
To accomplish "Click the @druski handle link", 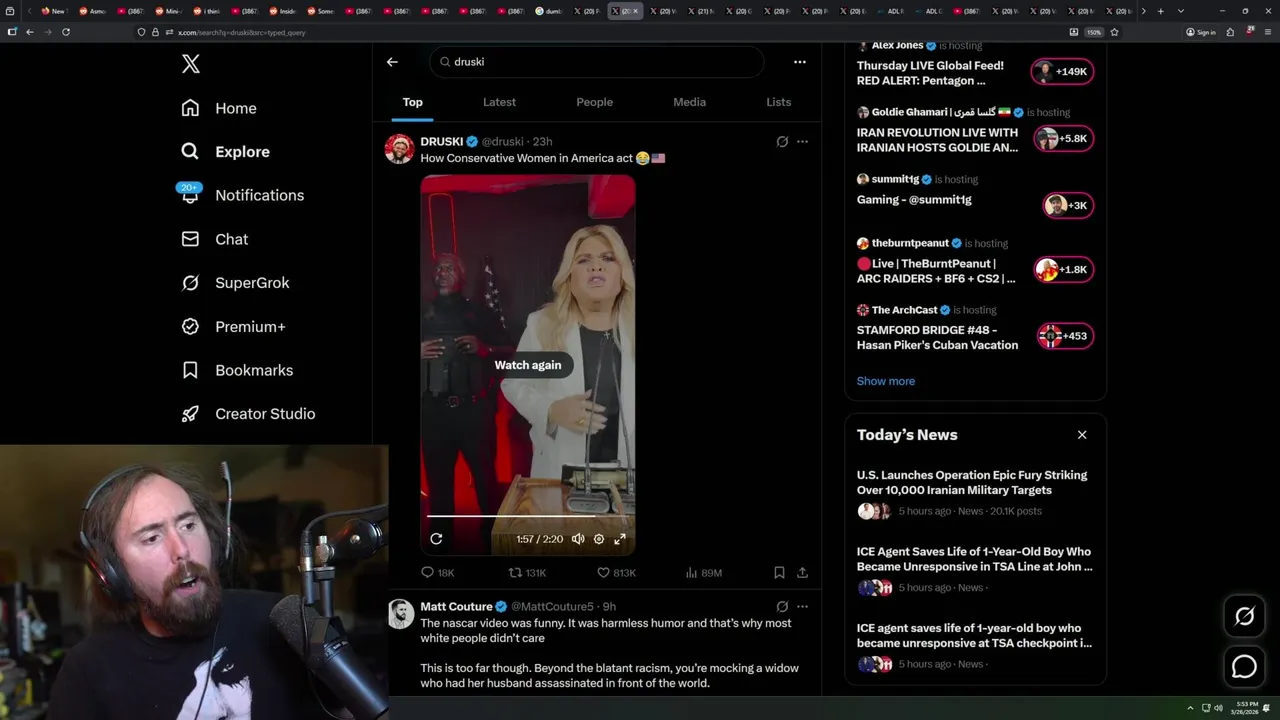I will (503, 142).
